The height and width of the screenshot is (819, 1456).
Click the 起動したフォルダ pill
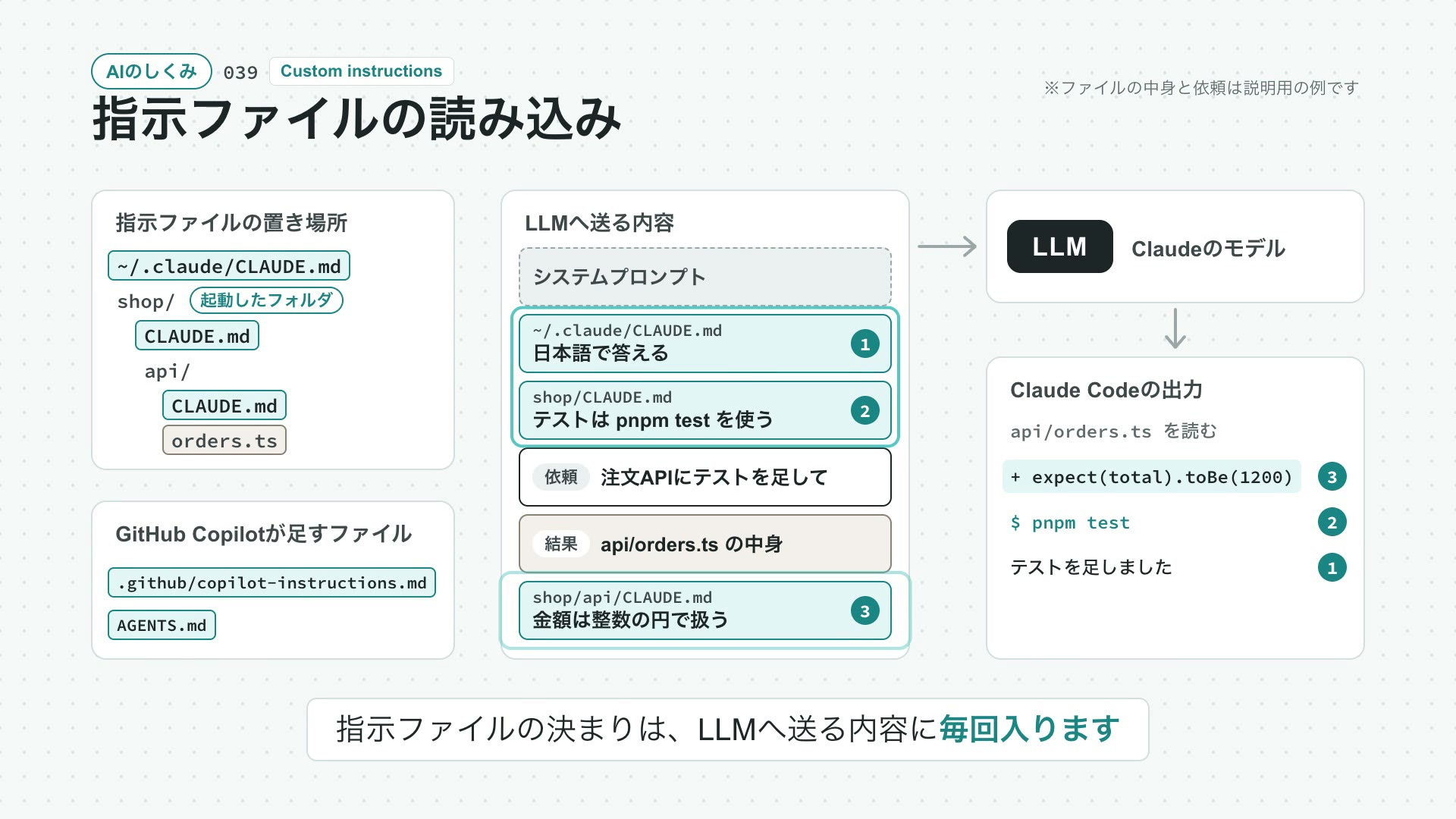[x=266, y=300]
